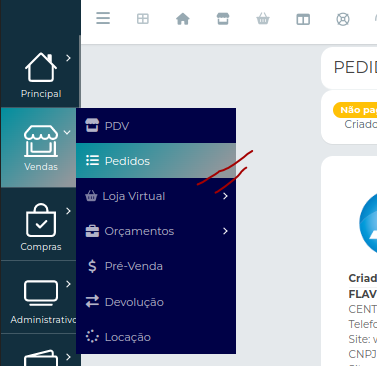Image resolution: width=377 pixels, height=366 pixels.
Task: Open the lifebuoy support icon in top toolbar
Action: pos(343,19)
